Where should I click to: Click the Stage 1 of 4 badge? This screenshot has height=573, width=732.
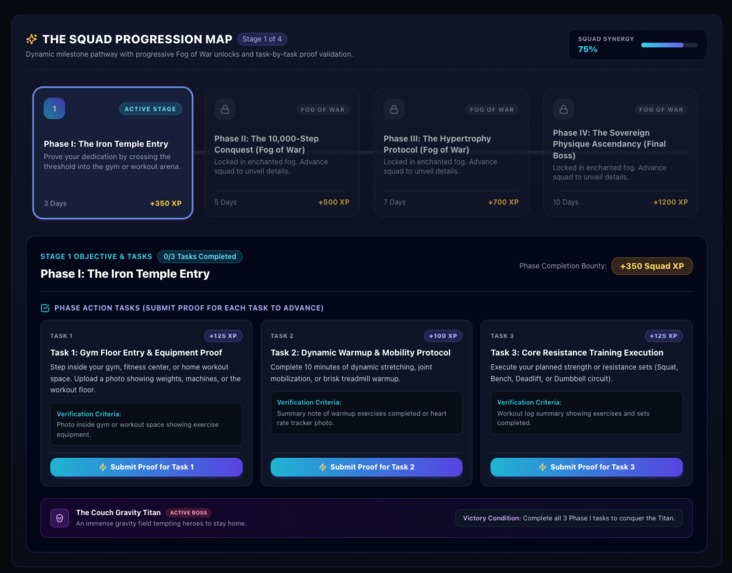(262, 39)
